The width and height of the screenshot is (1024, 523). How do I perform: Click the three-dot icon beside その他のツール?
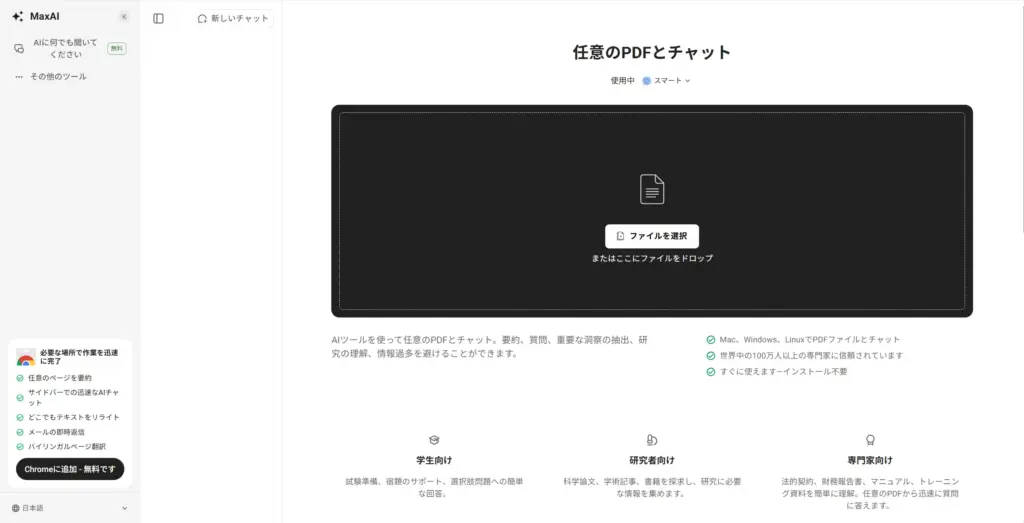pyautogui.click(x=19, y=77)
